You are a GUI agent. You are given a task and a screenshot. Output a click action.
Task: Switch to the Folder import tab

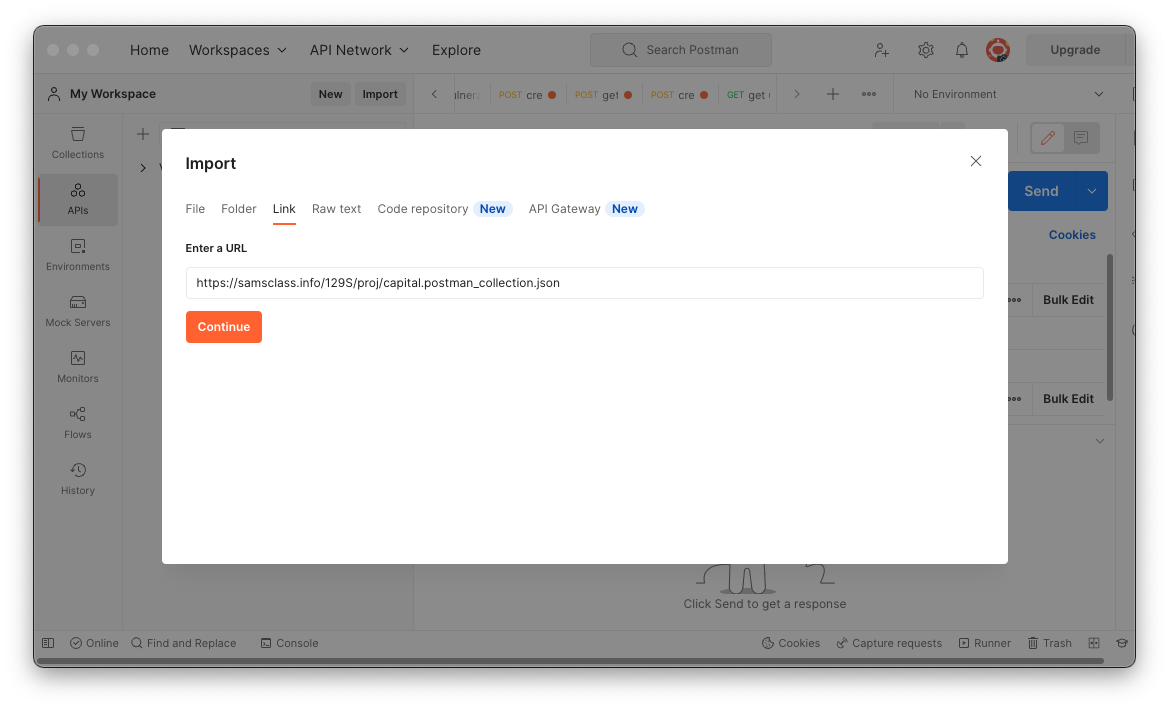[x=239, y=209]
